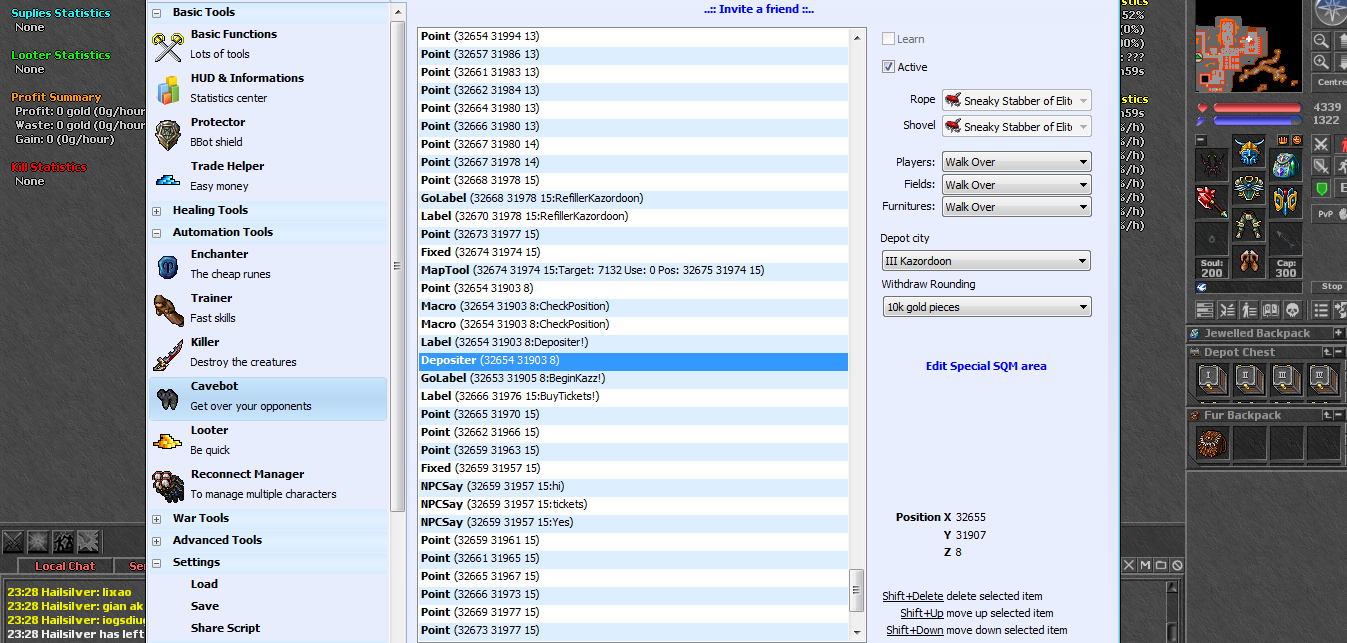The height and width of the screenshot is (643, 1347).
Task: Click the Invite a friend link
Action: (x=758, y=9)
